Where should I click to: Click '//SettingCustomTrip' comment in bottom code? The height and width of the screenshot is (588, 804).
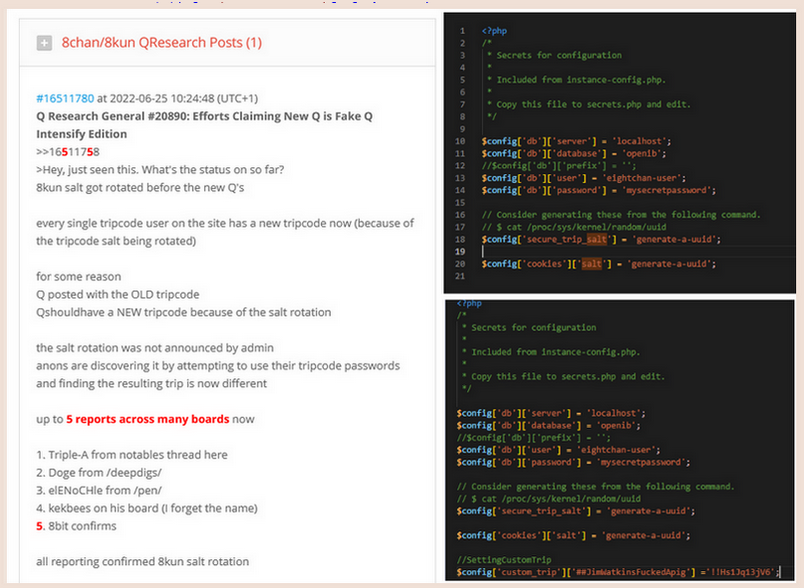pos(504,560)
